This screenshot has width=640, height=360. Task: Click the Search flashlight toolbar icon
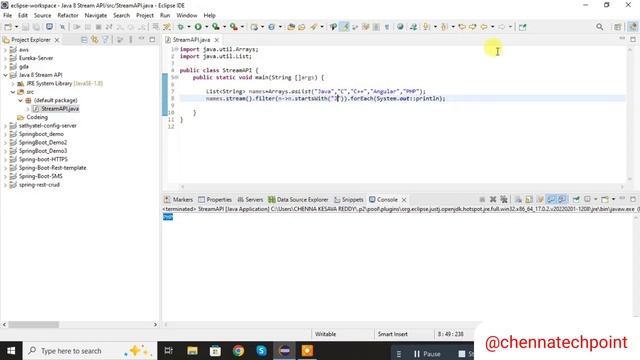[x=313, y=27]
